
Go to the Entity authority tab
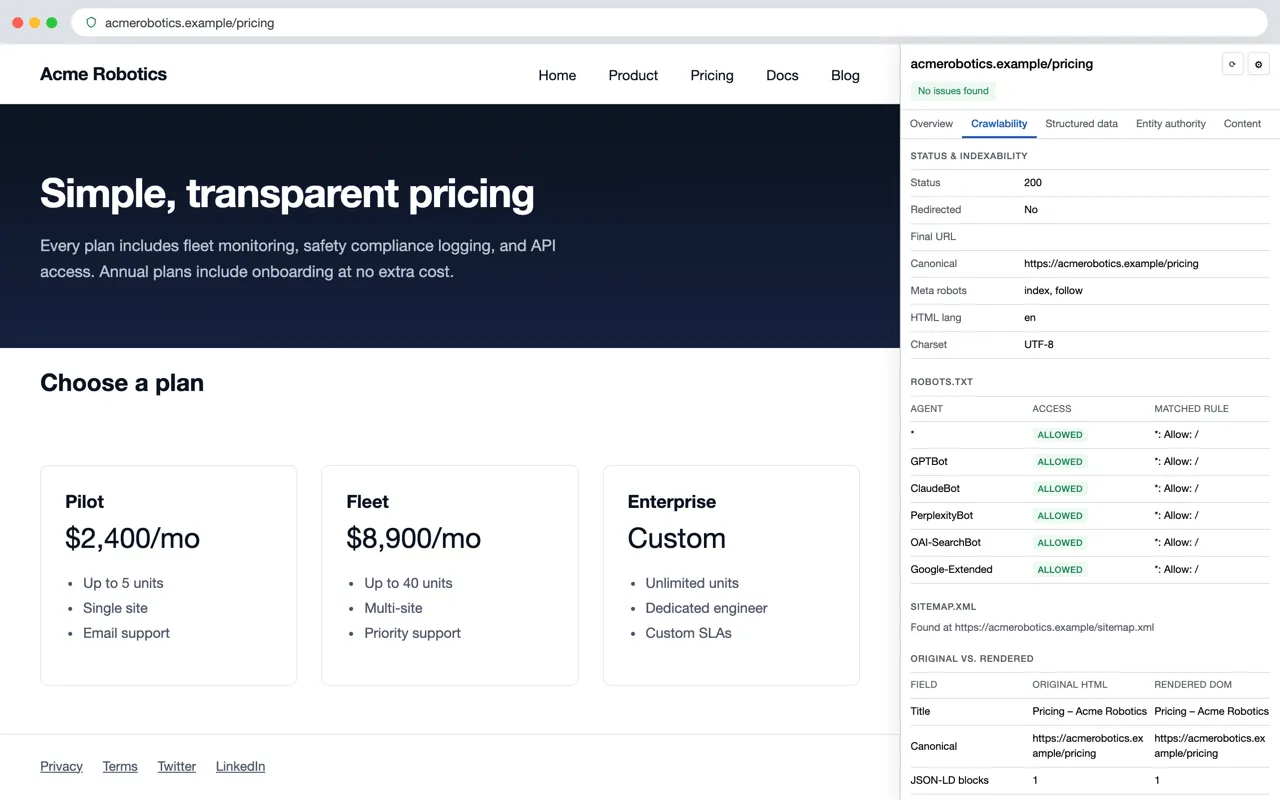click(x=1171, y=124)
